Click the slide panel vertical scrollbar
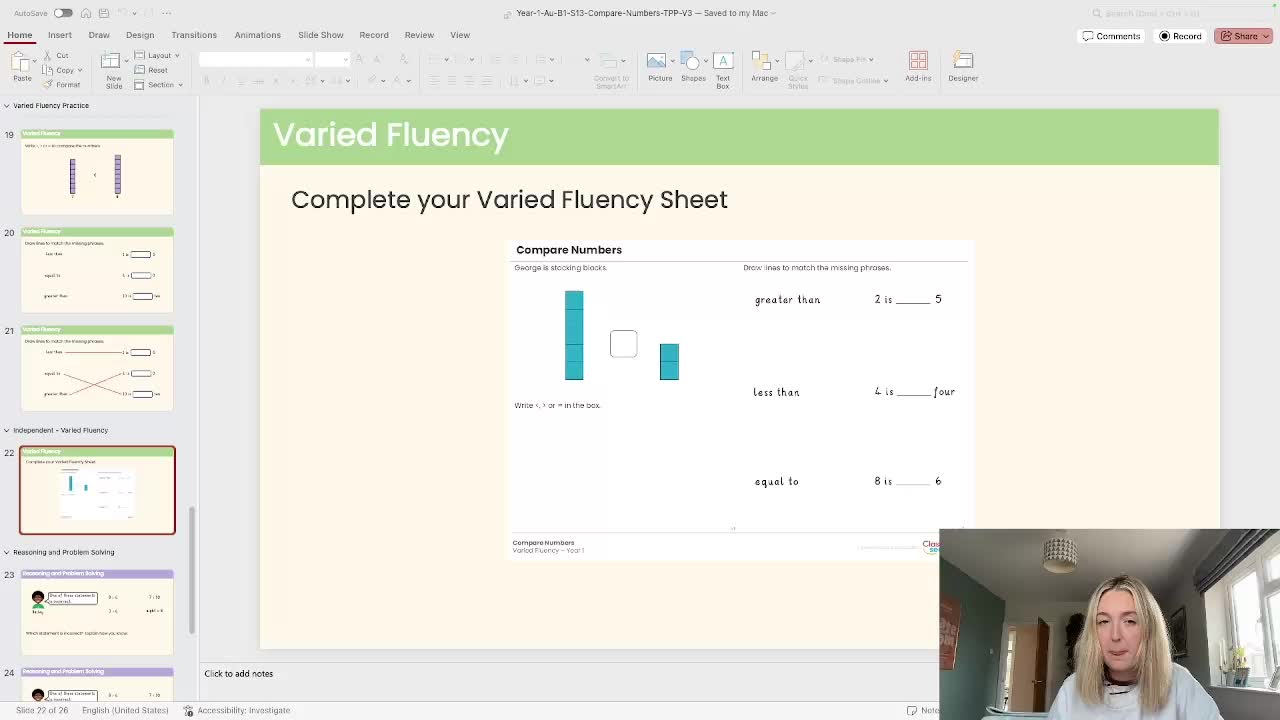Image resolution: width=1280 pixels, height=720 pixels. (x=192, y=570)
